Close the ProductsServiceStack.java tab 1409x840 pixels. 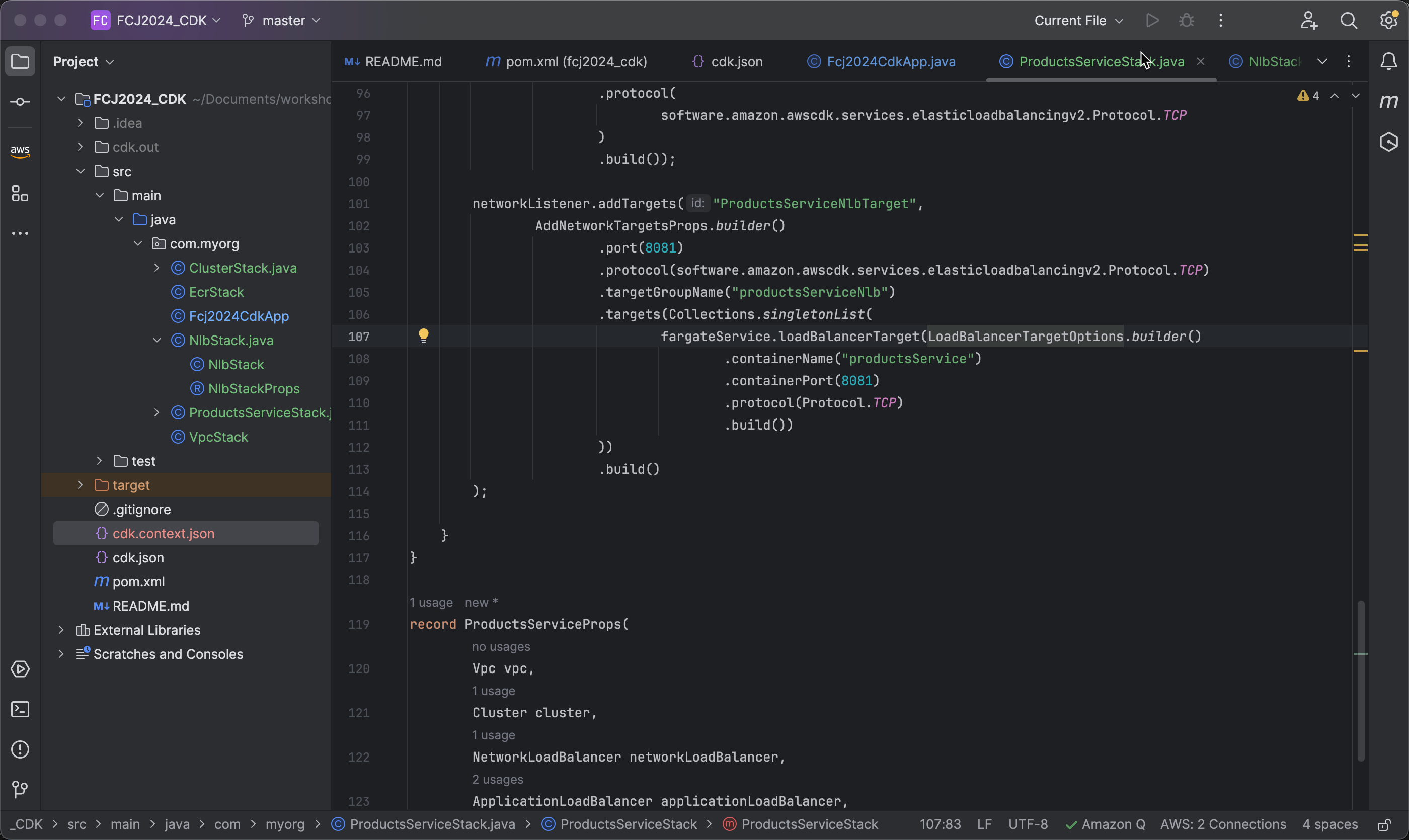[x=1200, y=61]
